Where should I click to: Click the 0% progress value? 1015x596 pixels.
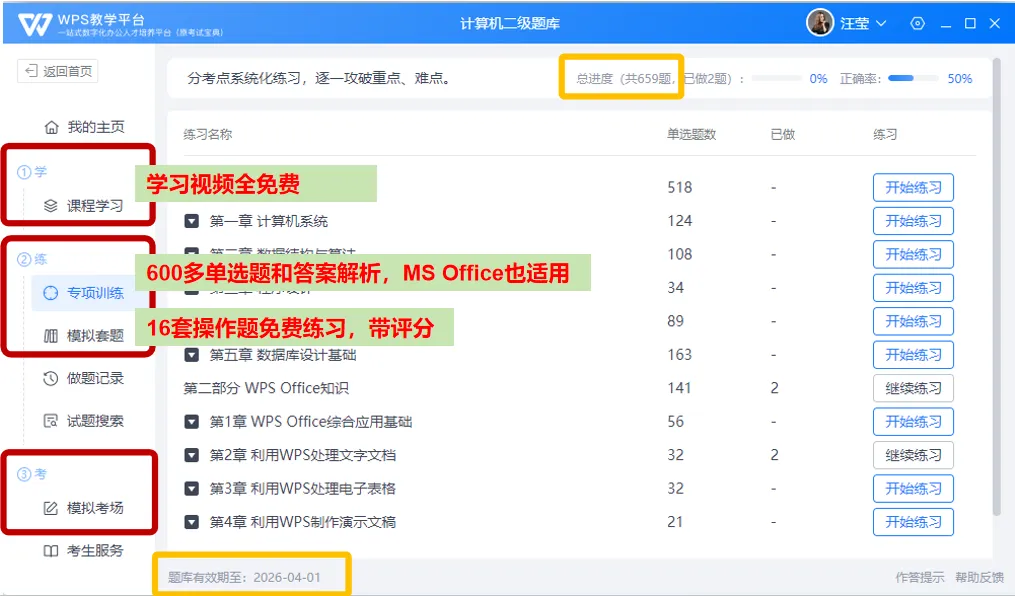pyautogui.click(x=818, y=78)
